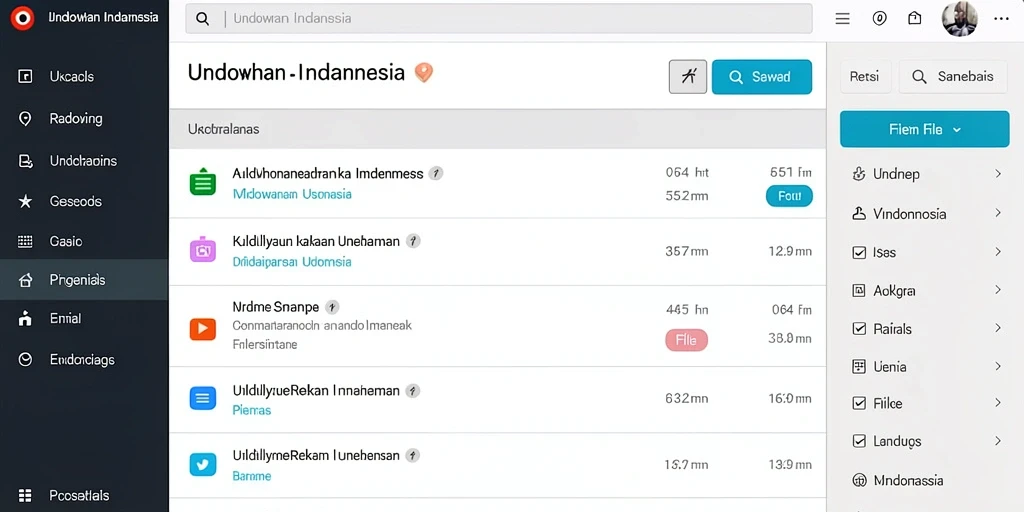Screen dimensions: 1024x512
Task: Click the purple camera app icon
Action: (202, 249)
